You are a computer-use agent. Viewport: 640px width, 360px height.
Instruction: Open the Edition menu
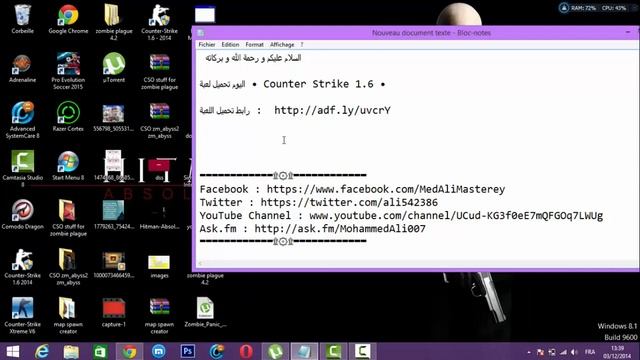tap(230, 44)
